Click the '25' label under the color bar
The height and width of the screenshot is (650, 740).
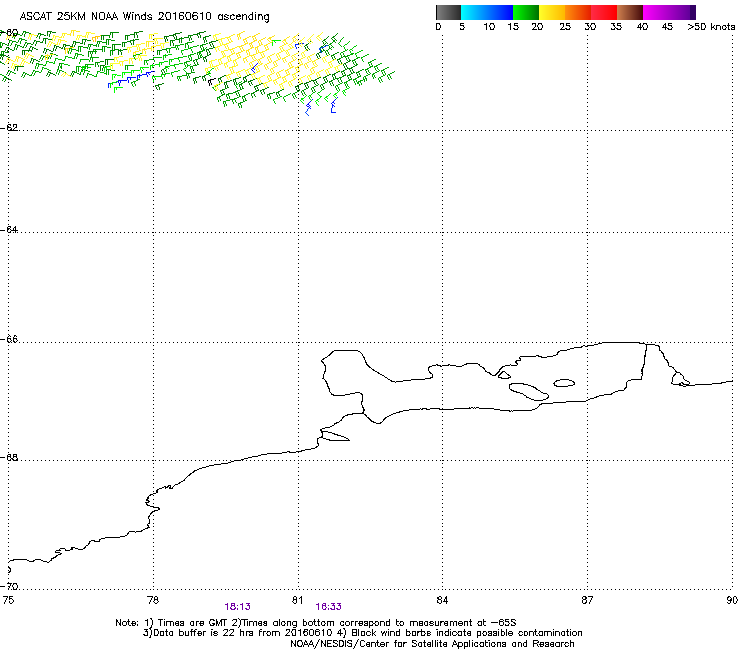point(565,27)
